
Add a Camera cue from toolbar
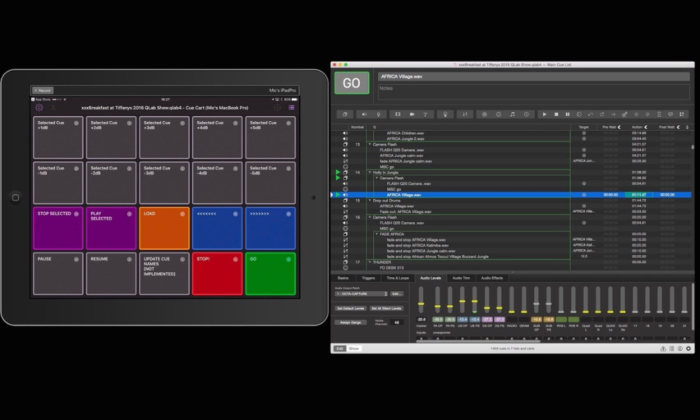(412, 114)
